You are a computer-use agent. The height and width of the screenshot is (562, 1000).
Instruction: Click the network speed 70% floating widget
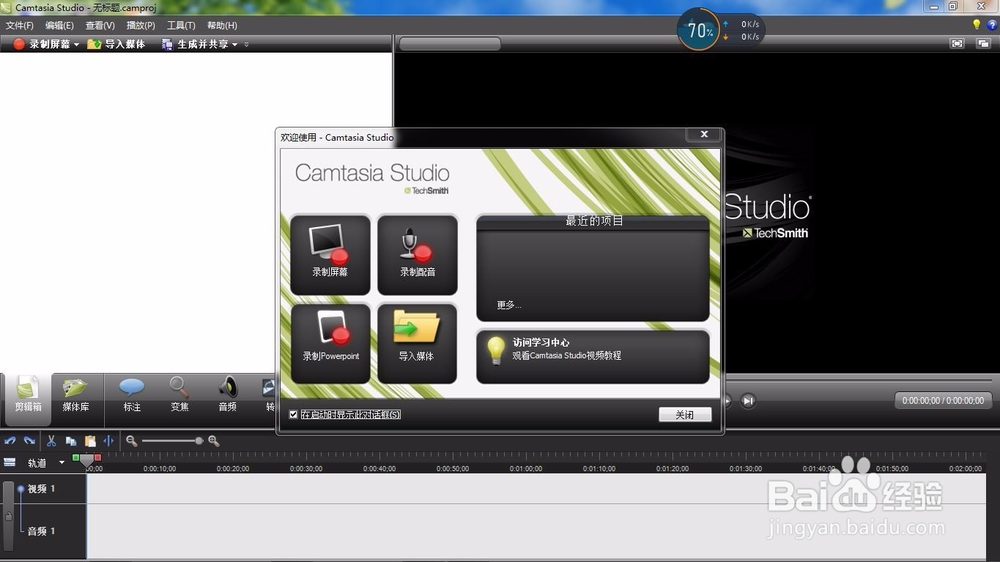pyautogui.click(x=719, y=30)
